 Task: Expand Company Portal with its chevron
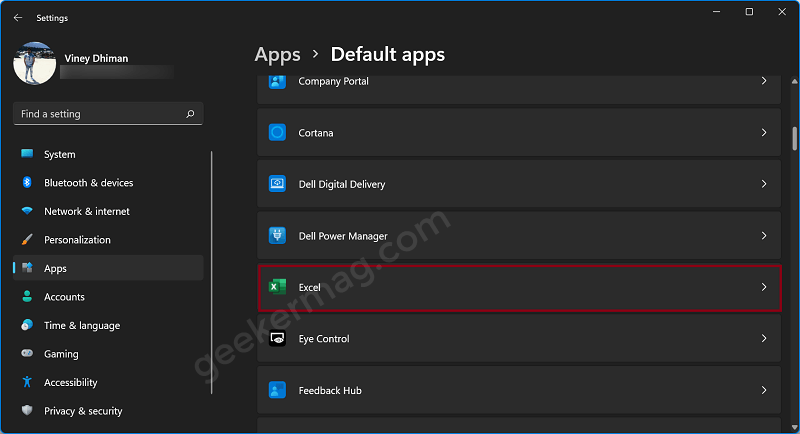point(764,81)
